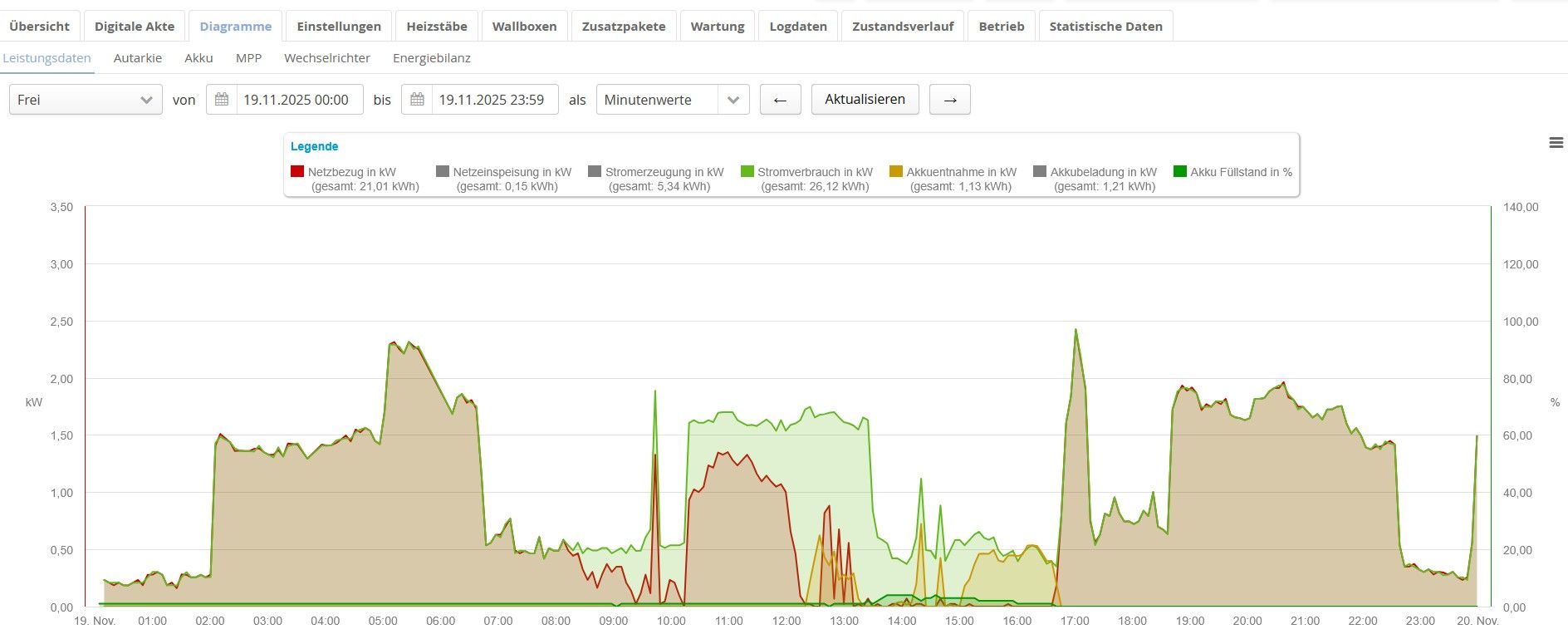Click the calendar icon for start date
Image resolution: width=1568 pixels, height=639 pixels.
point(222,100)
